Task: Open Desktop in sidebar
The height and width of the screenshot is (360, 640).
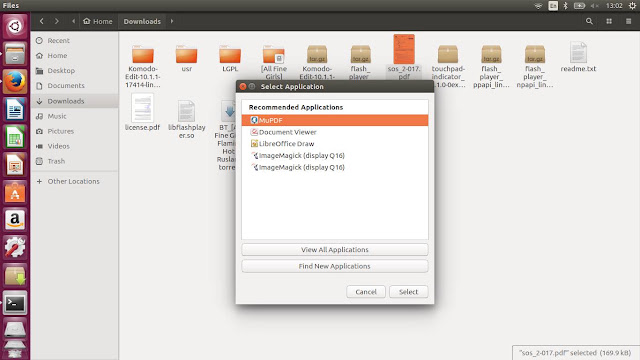Action: click(75, 71)
